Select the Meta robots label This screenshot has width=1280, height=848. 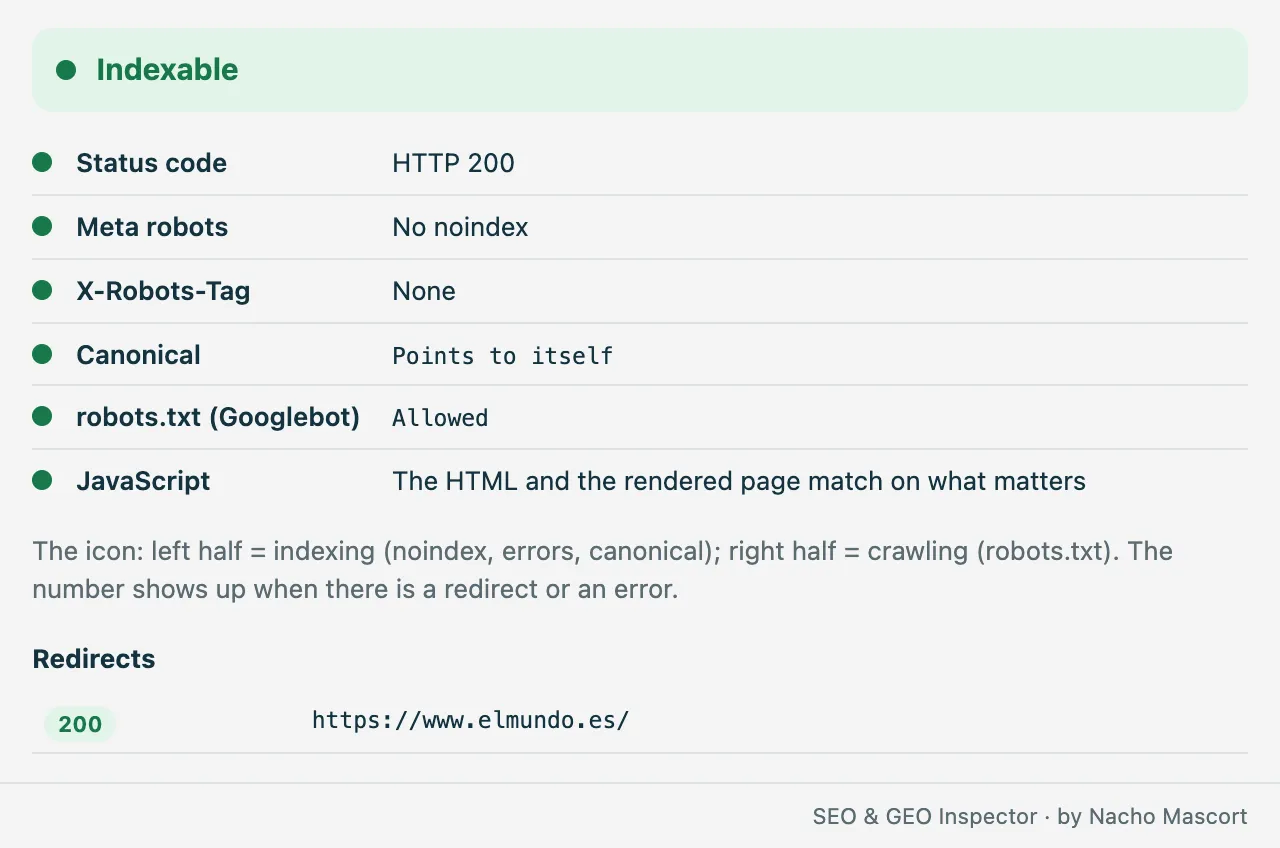pyautogui.click(x=152, y=227)
